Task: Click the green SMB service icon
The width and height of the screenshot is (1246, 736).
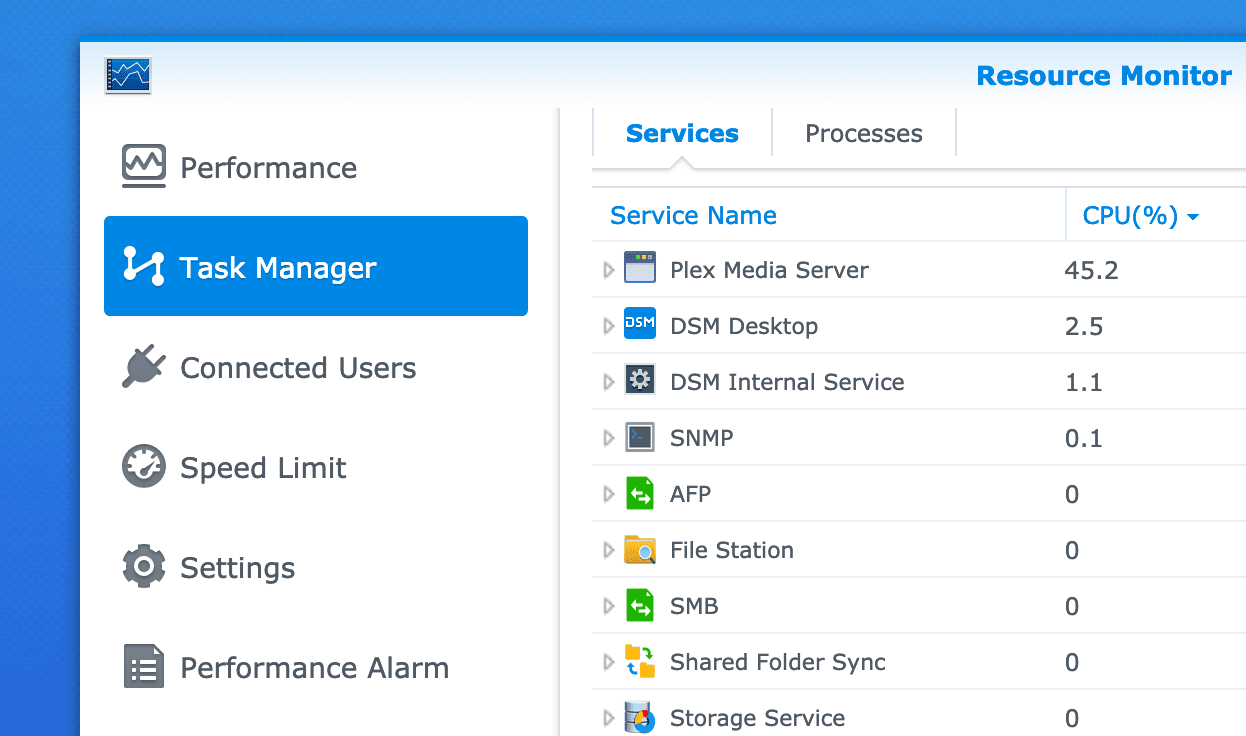Action: click(640, 605)
